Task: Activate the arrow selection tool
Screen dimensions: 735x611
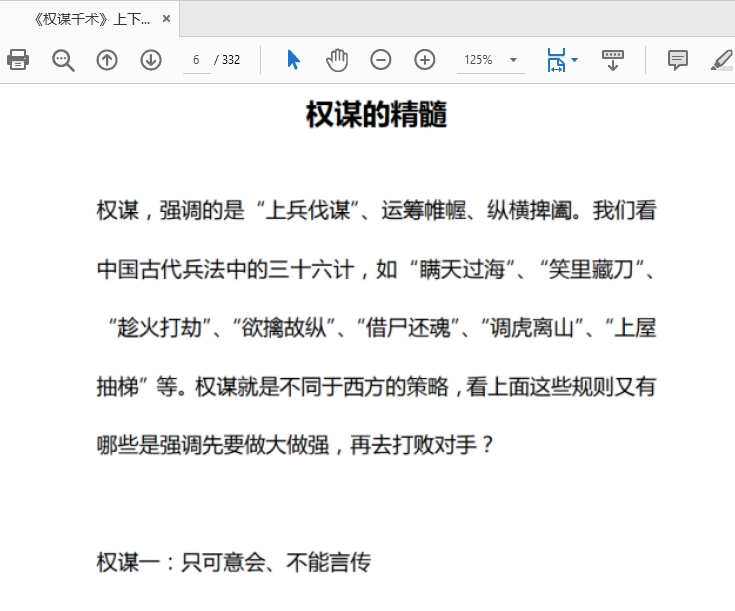Action: 293,60
